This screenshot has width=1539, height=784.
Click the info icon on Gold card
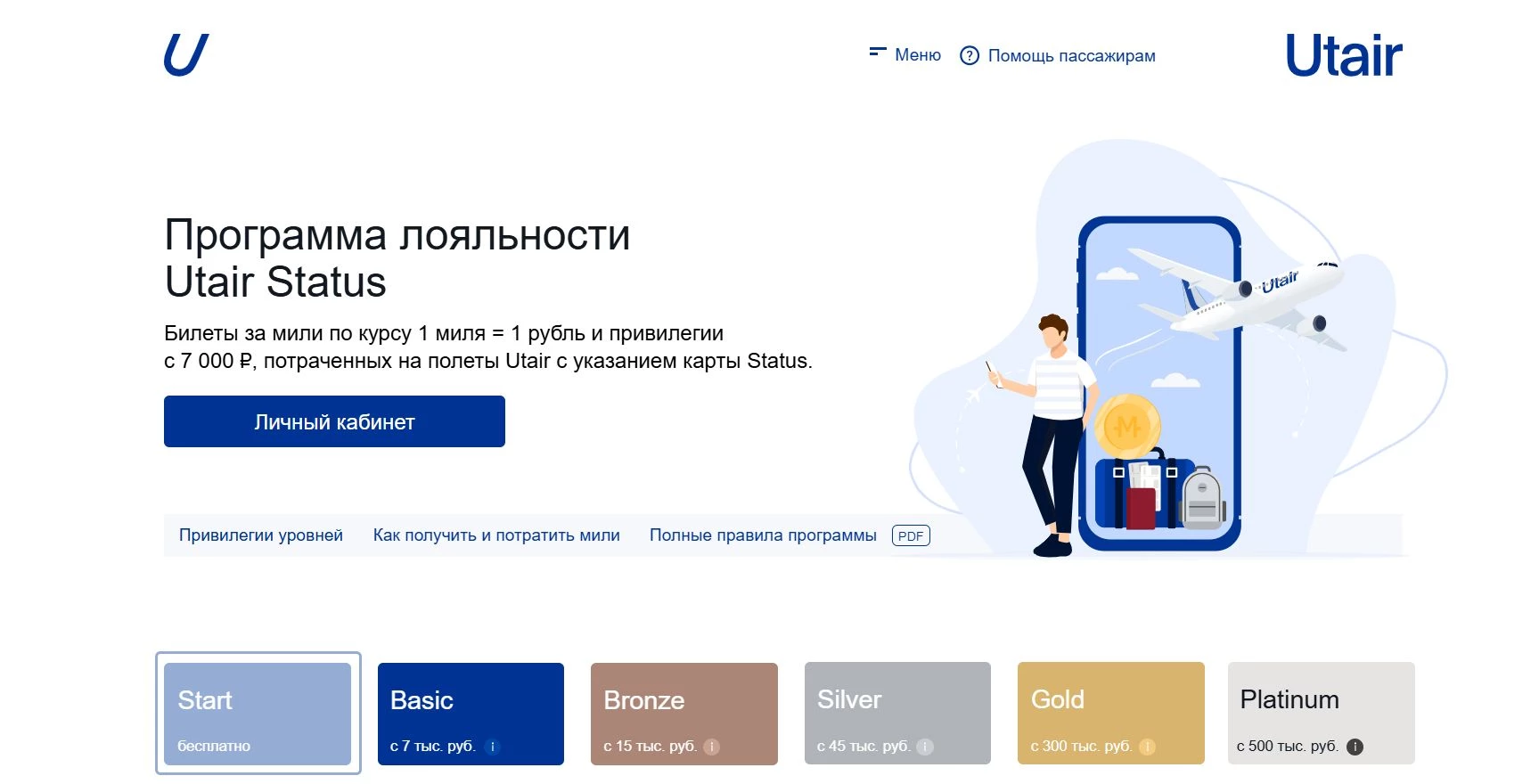[x=1147, y=747]
